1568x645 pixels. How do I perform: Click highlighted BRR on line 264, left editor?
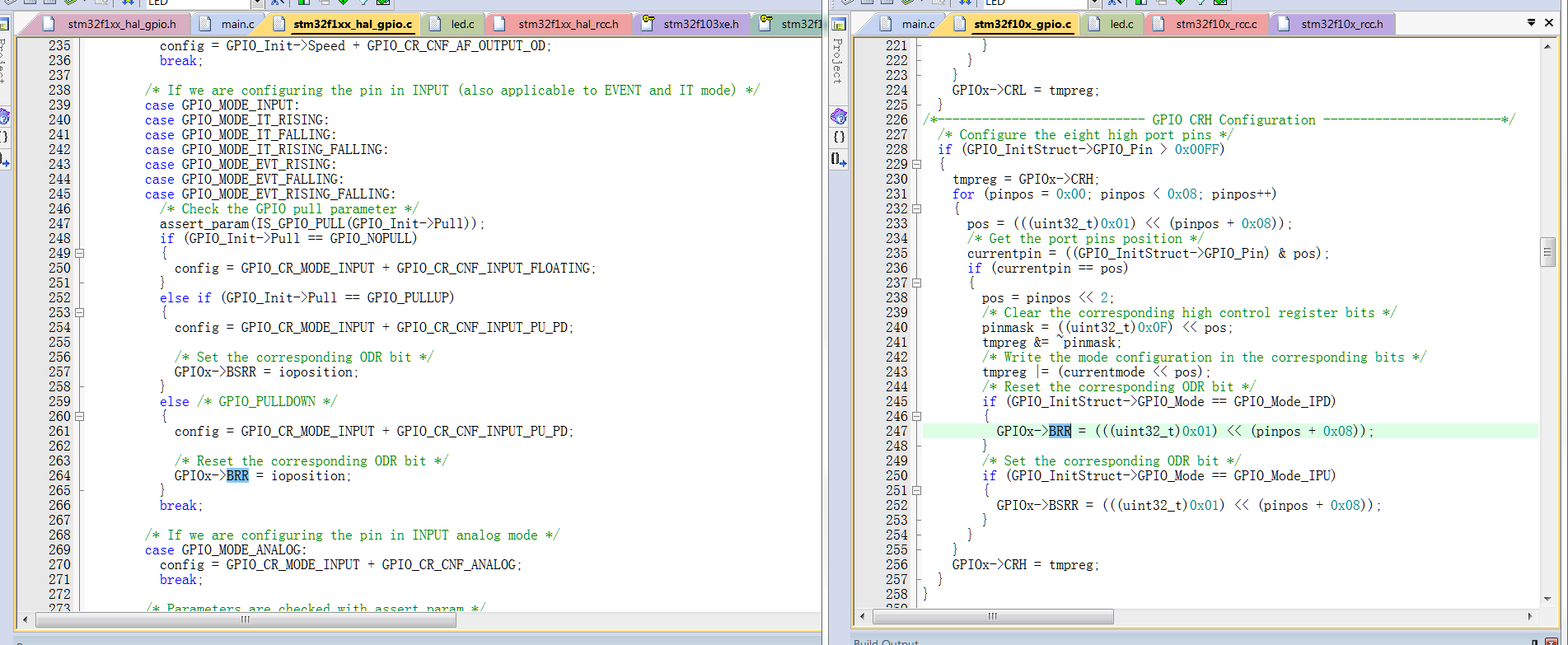click(237, 476)
